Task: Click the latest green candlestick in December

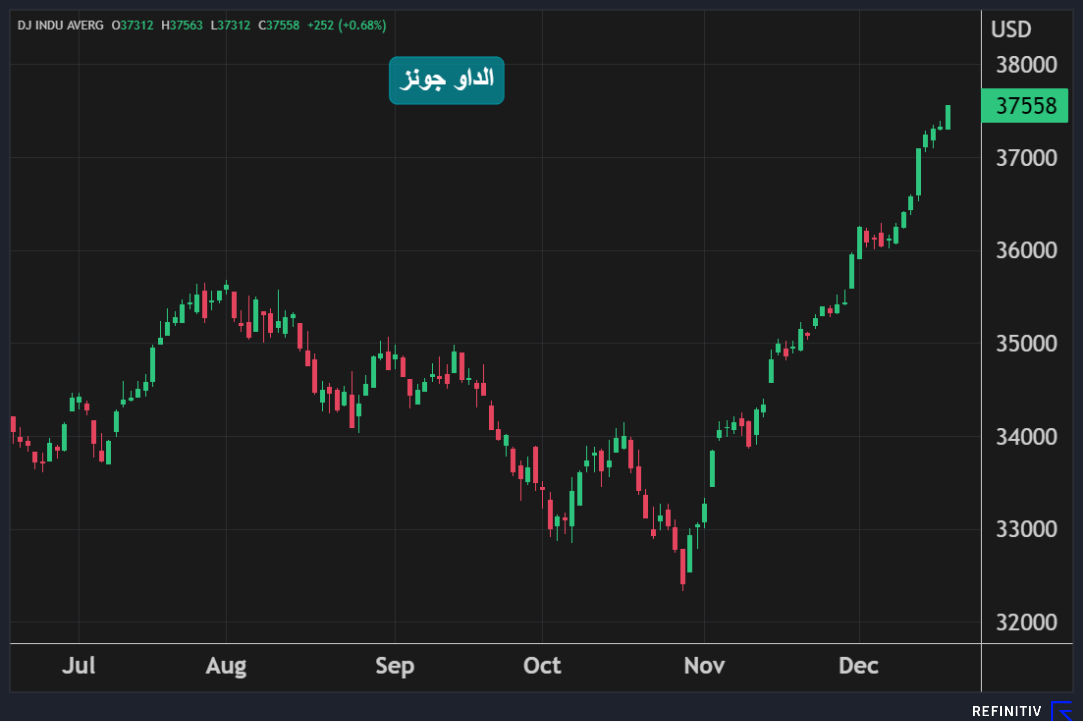Action: 947,117
